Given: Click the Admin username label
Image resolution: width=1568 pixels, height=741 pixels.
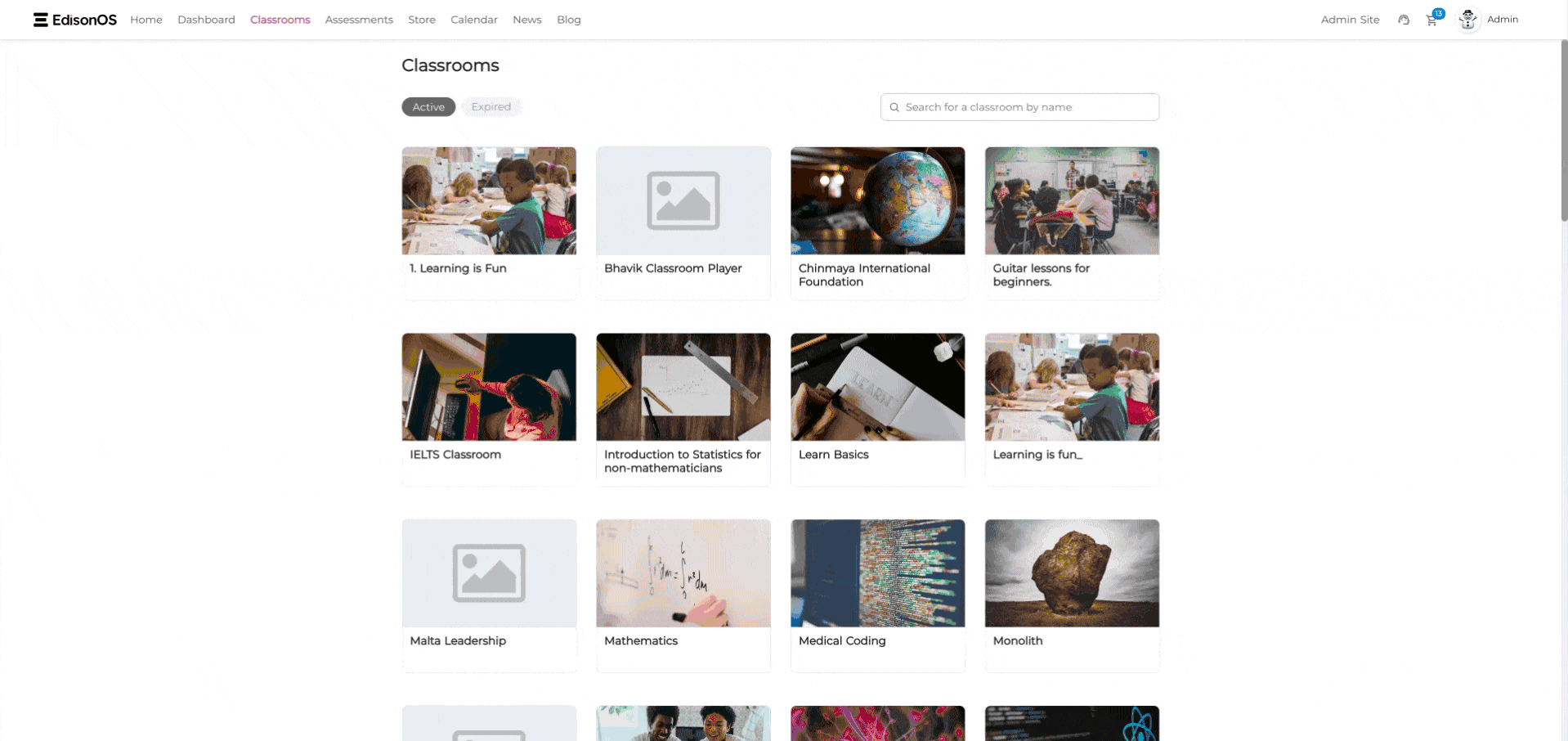Looking at the screenshot, I should [x=1503, y=19].
